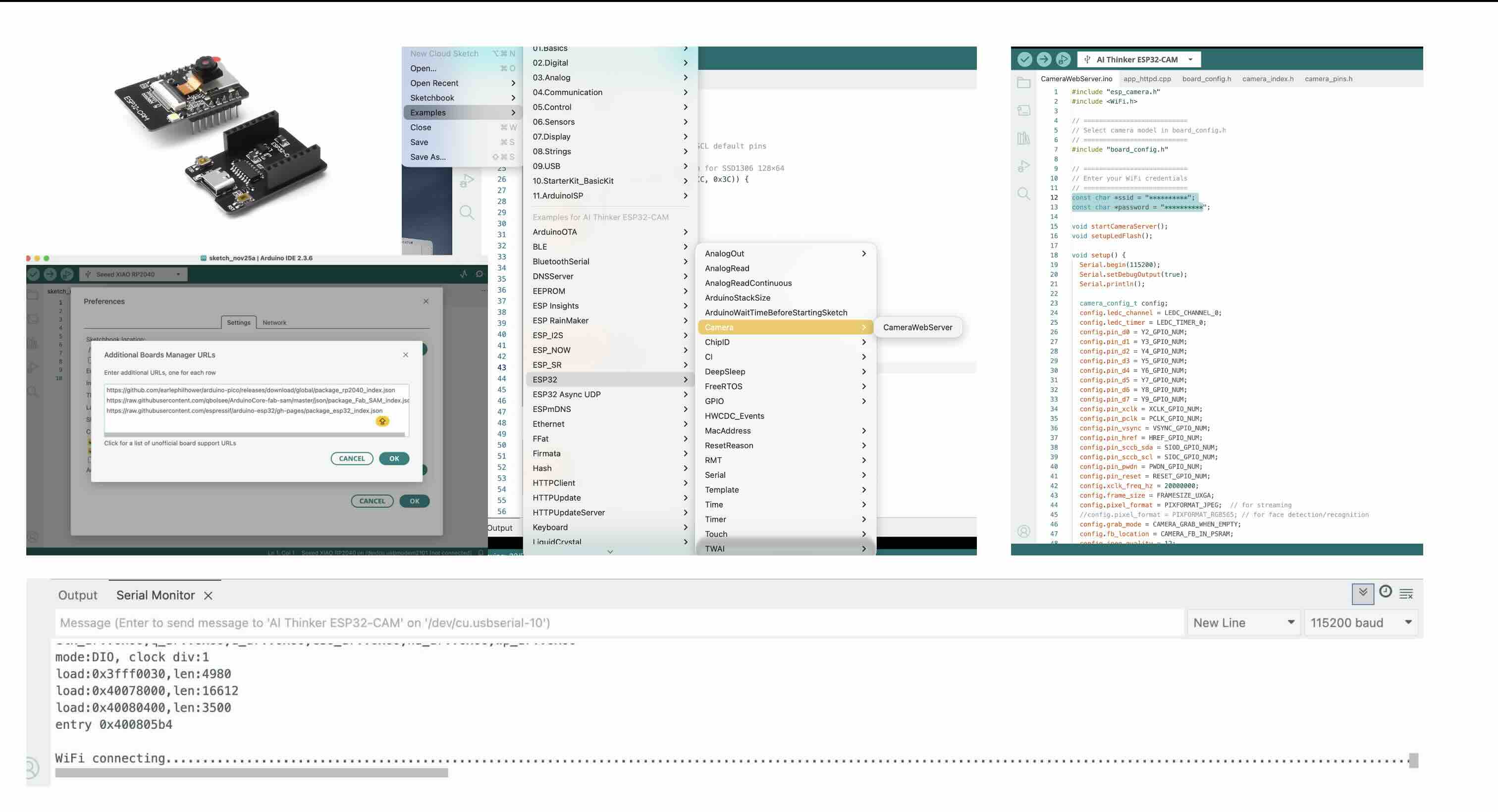Image resolution: width=1498 pixels, height=812 pixels.
Task: Clear serial monitor output
Action: pos(1406,594)
